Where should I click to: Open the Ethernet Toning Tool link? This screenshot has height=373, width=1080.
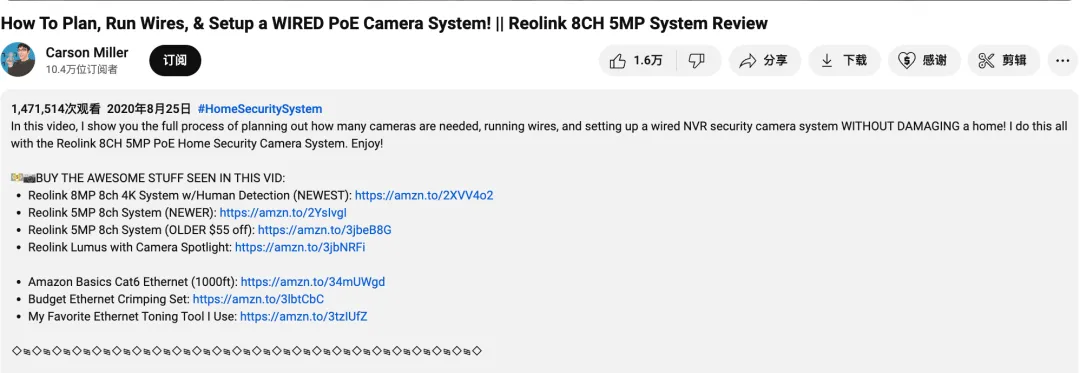tap(304, 317)
